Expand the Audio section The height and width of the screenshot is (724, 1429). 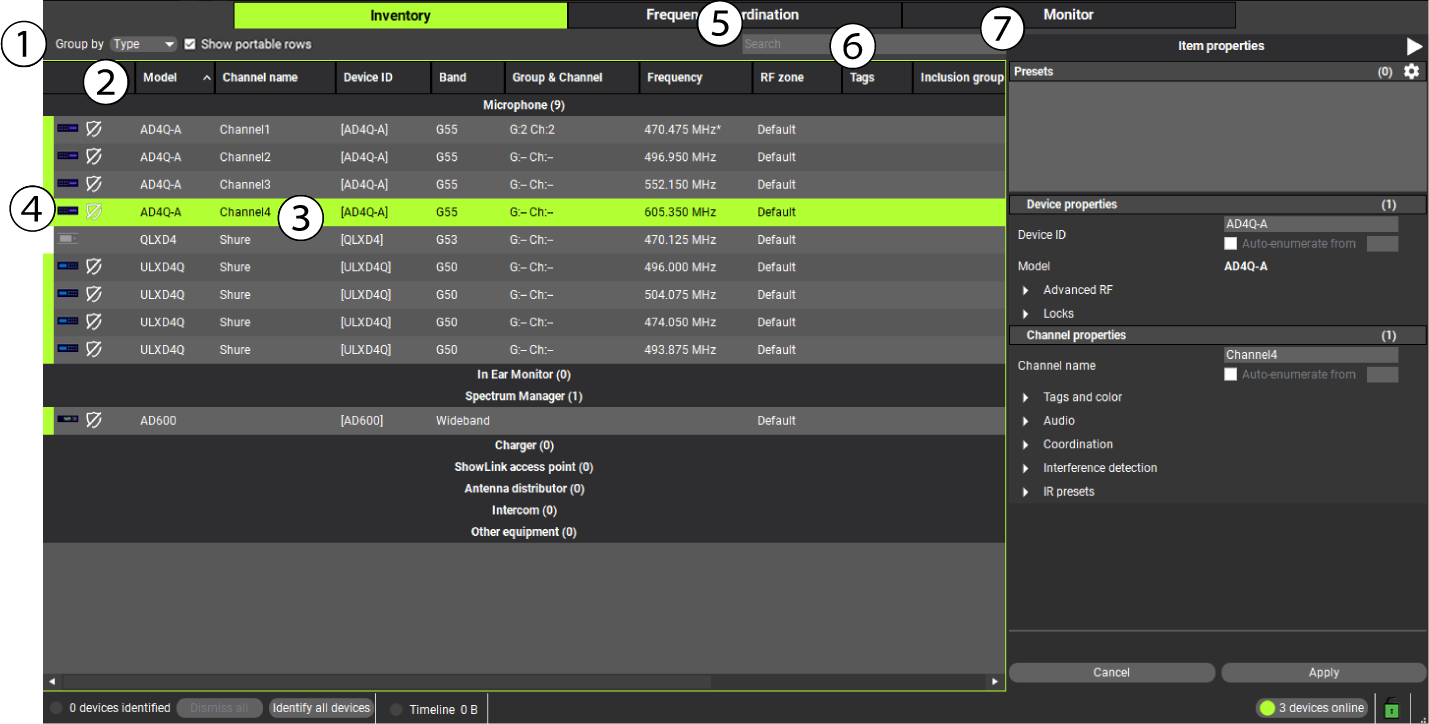[1026, 421]
